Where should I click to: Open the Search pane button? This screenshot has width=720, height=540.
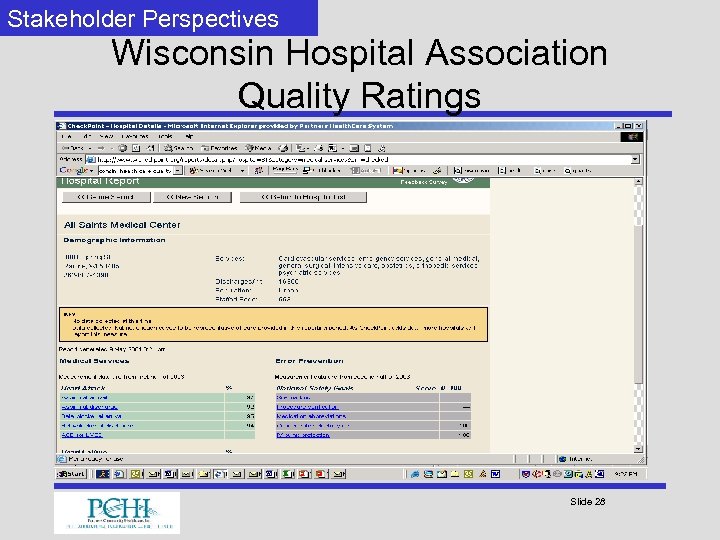click(x=179, y=148)
